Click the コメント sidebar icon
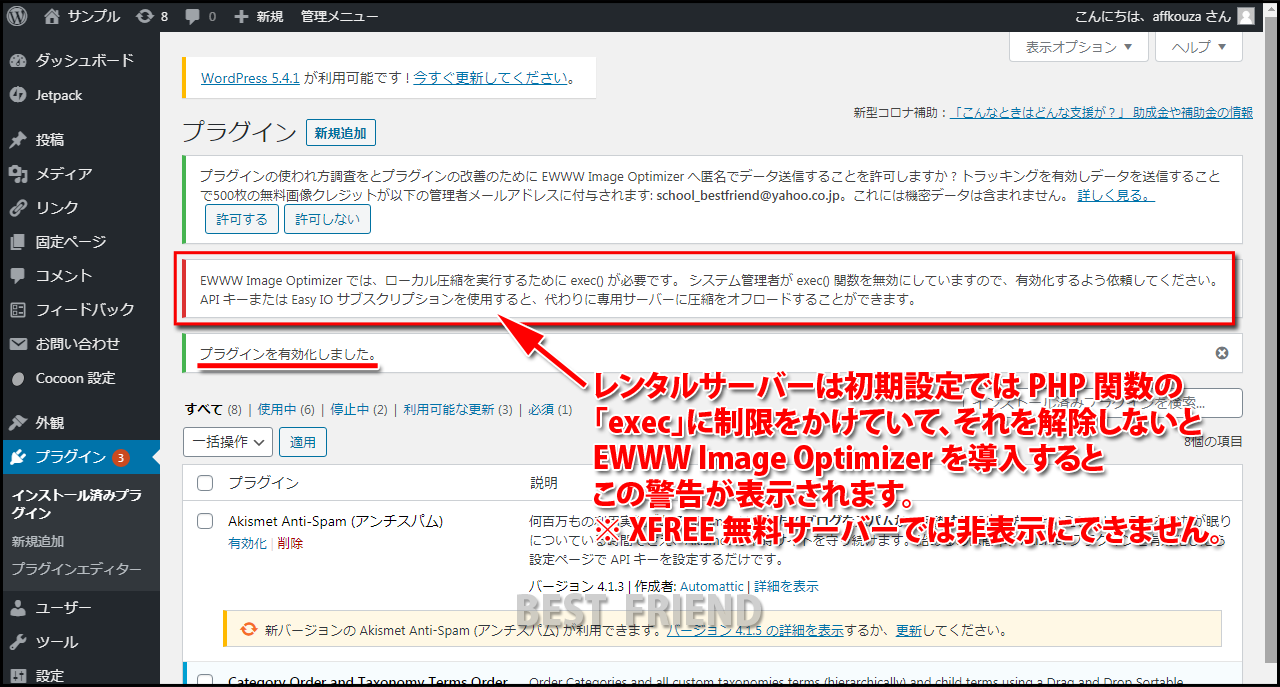Screen dimensions: 1280x687 [18, 276]
